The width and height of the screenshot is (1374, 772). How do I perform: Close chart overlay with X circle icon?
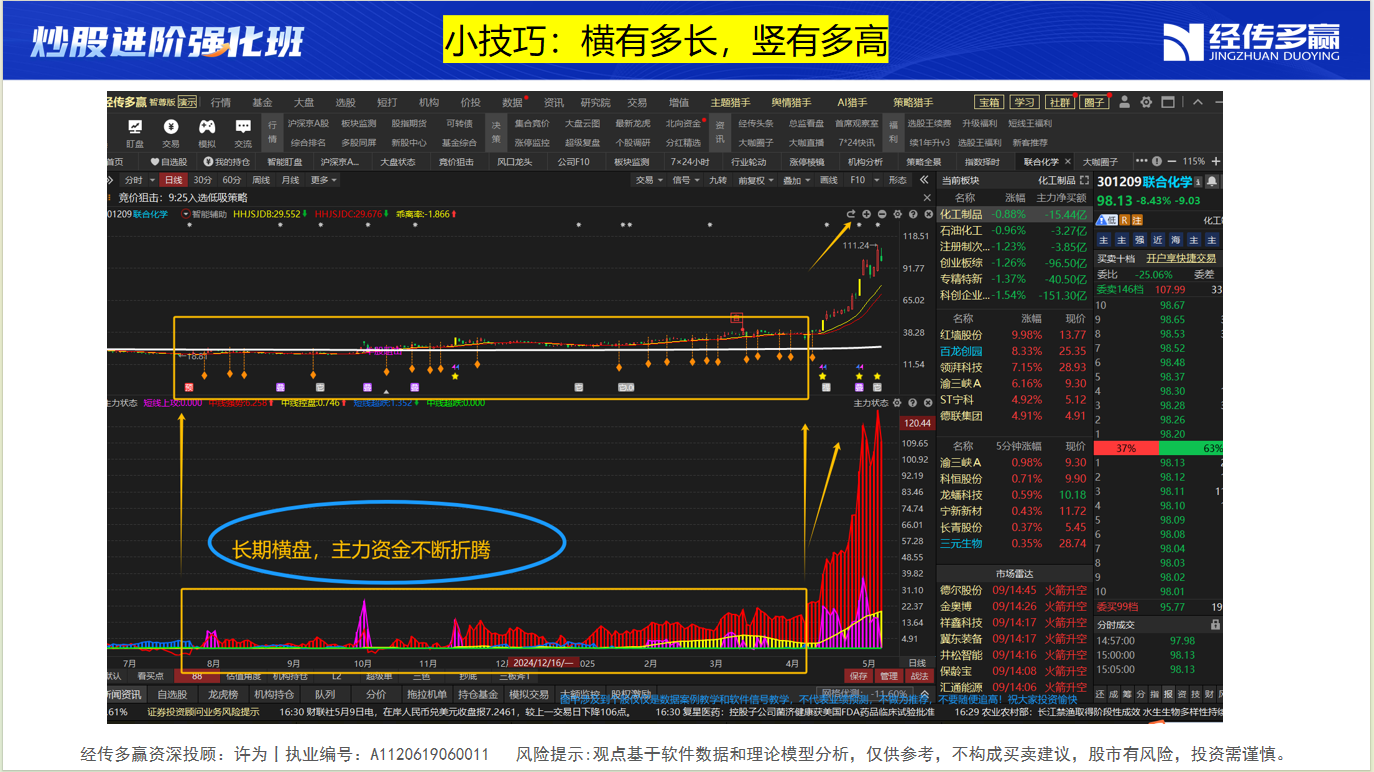926,214
